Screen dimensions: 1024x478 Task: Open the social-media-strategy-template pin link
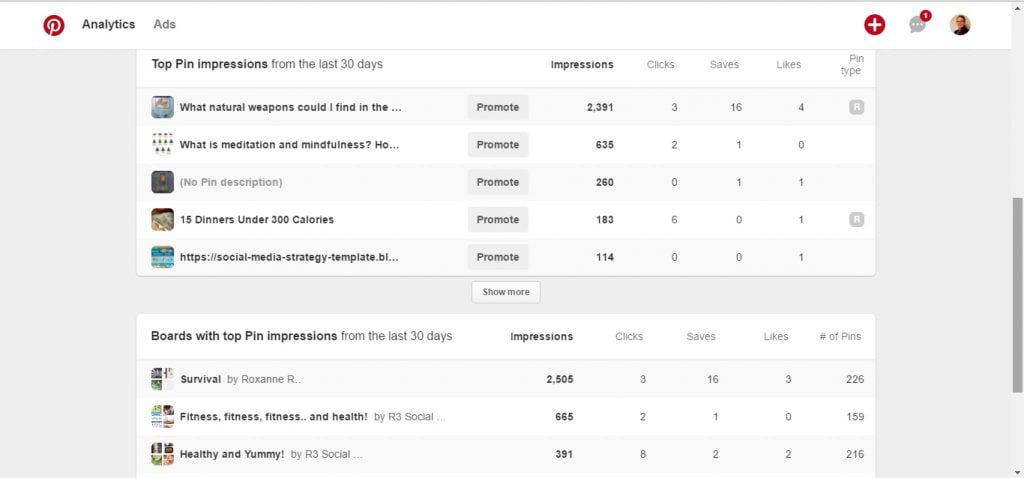tap(289, 257)
